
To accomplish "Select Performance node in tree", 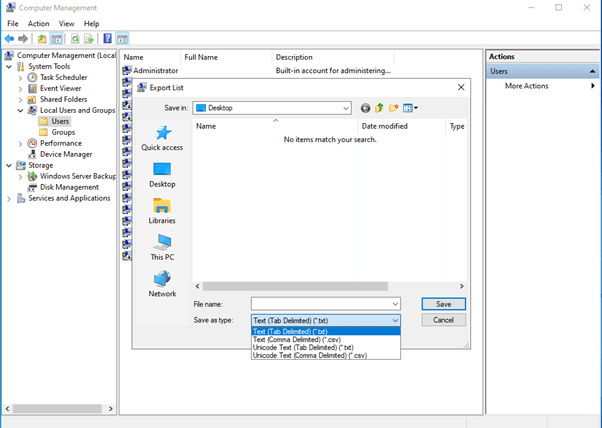I will [x=61, y=143].
